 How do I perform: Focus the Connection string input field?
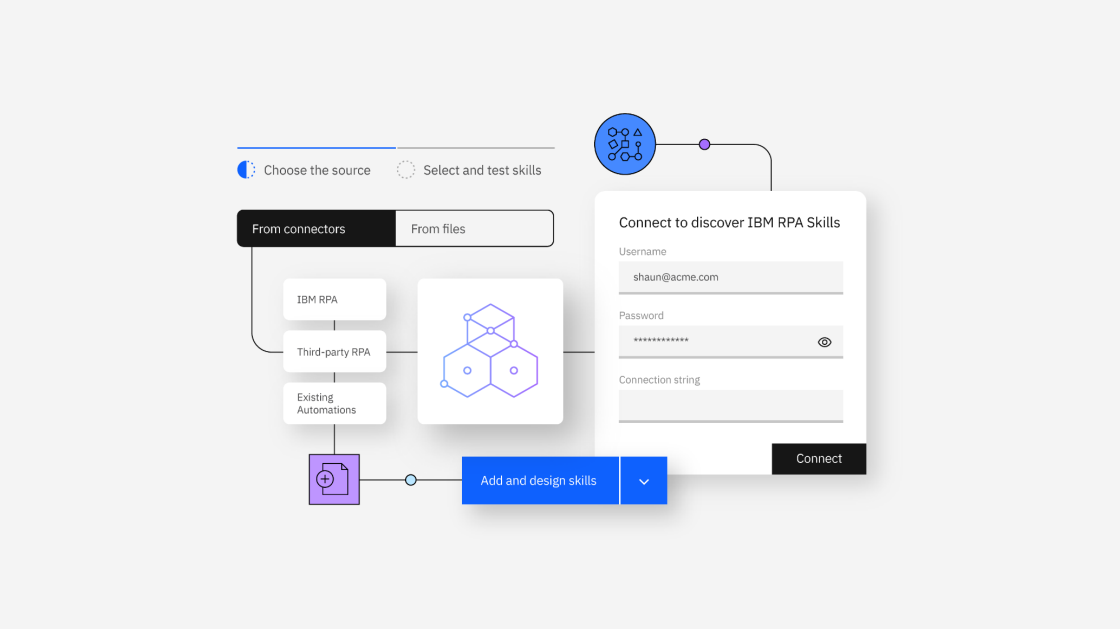point(731,406)
